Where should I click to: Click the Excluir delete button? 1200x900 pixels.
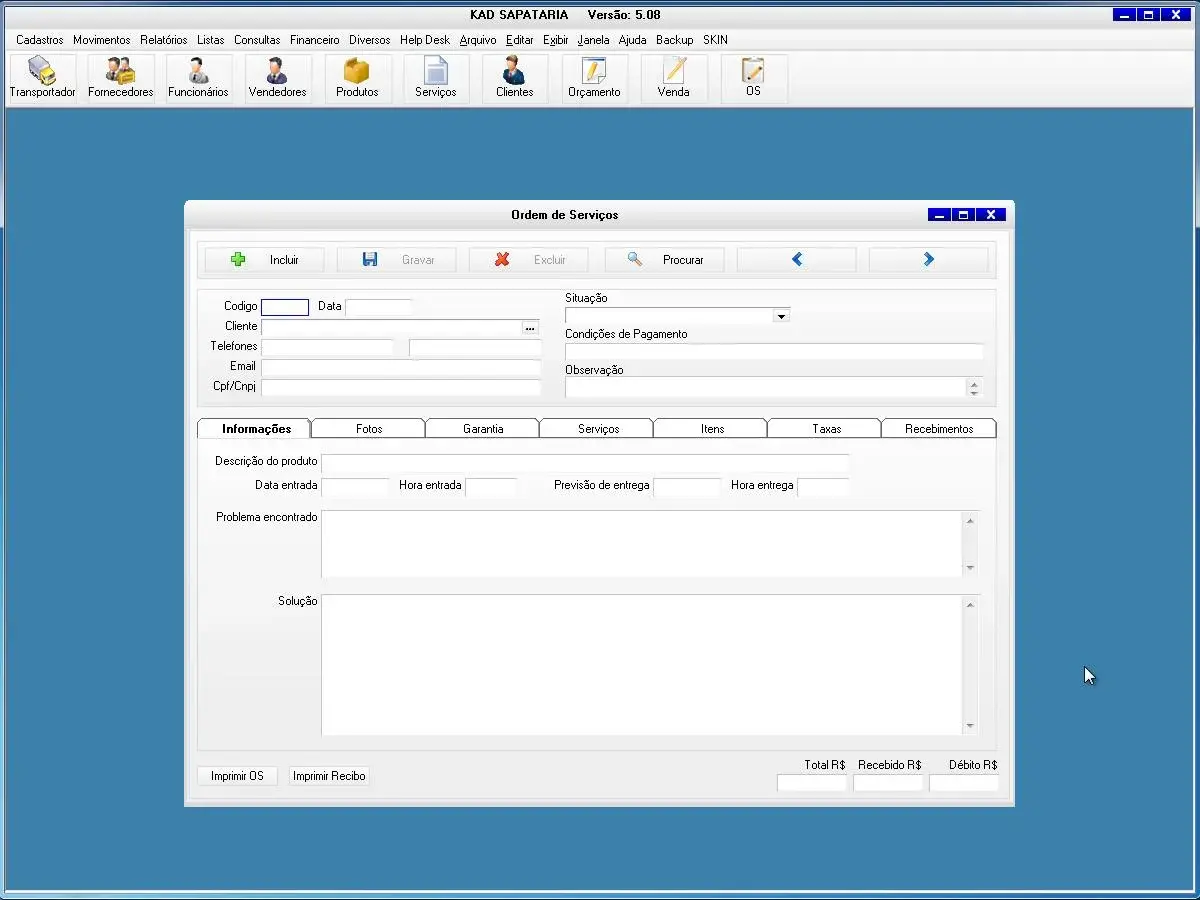(x=529, y=260)
